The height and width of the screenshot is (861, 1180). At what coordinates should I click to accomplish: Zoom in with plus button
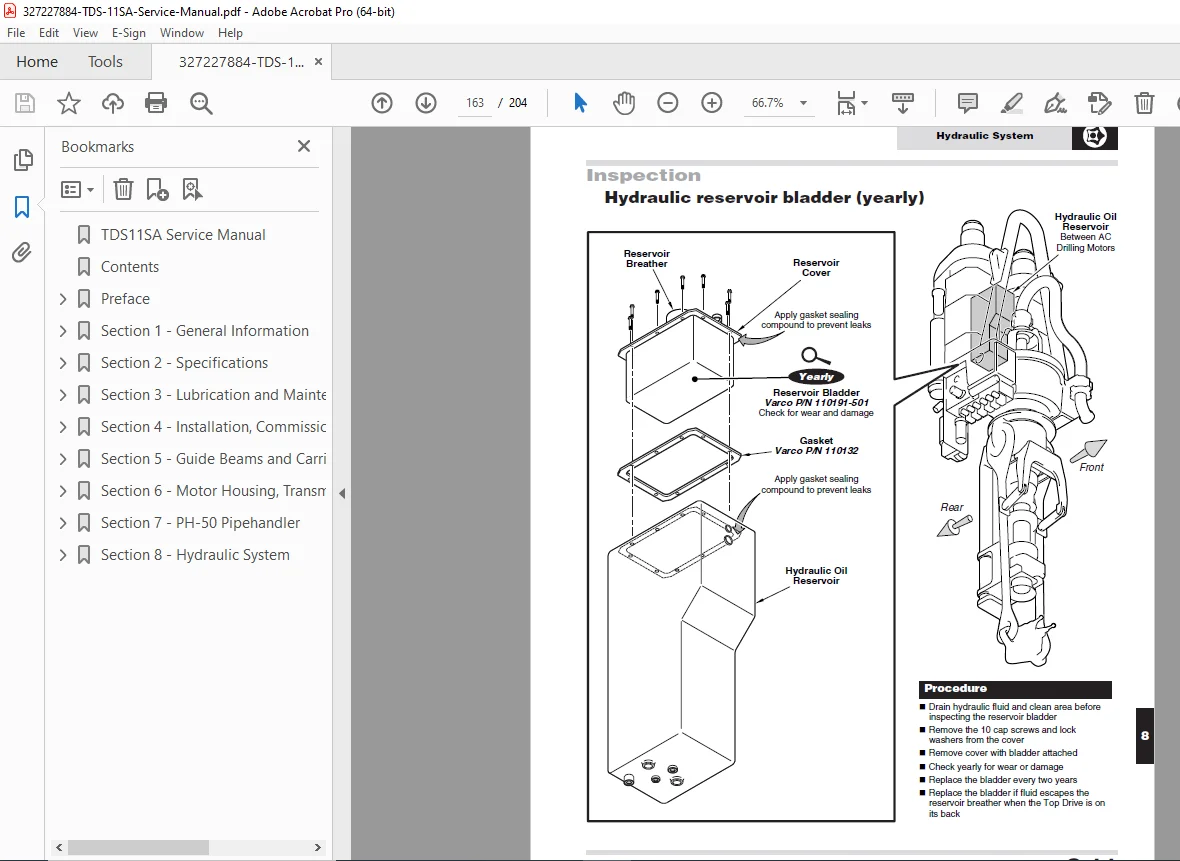(711, 102)
